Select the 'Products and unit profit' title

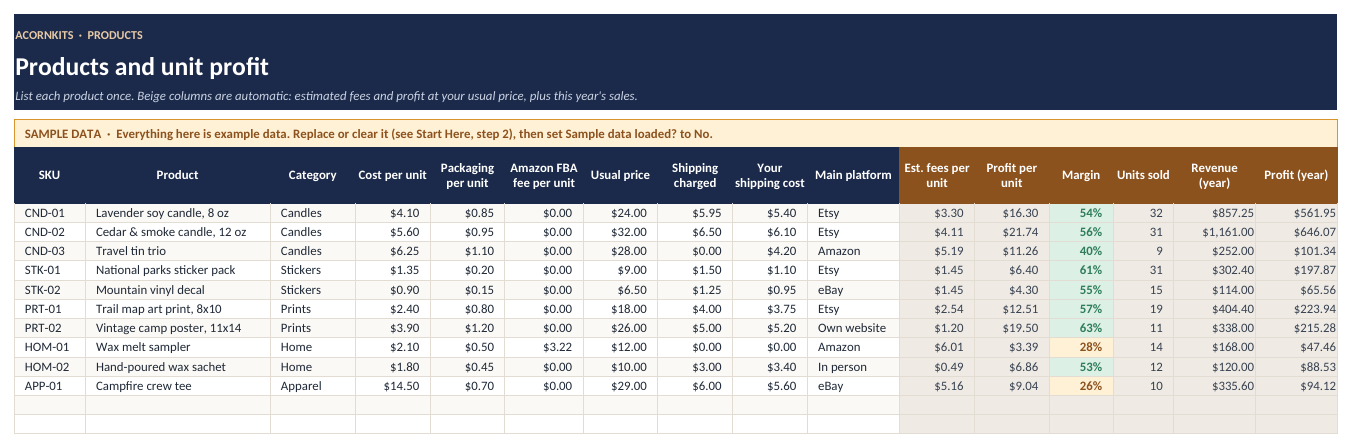pos(142,67)
